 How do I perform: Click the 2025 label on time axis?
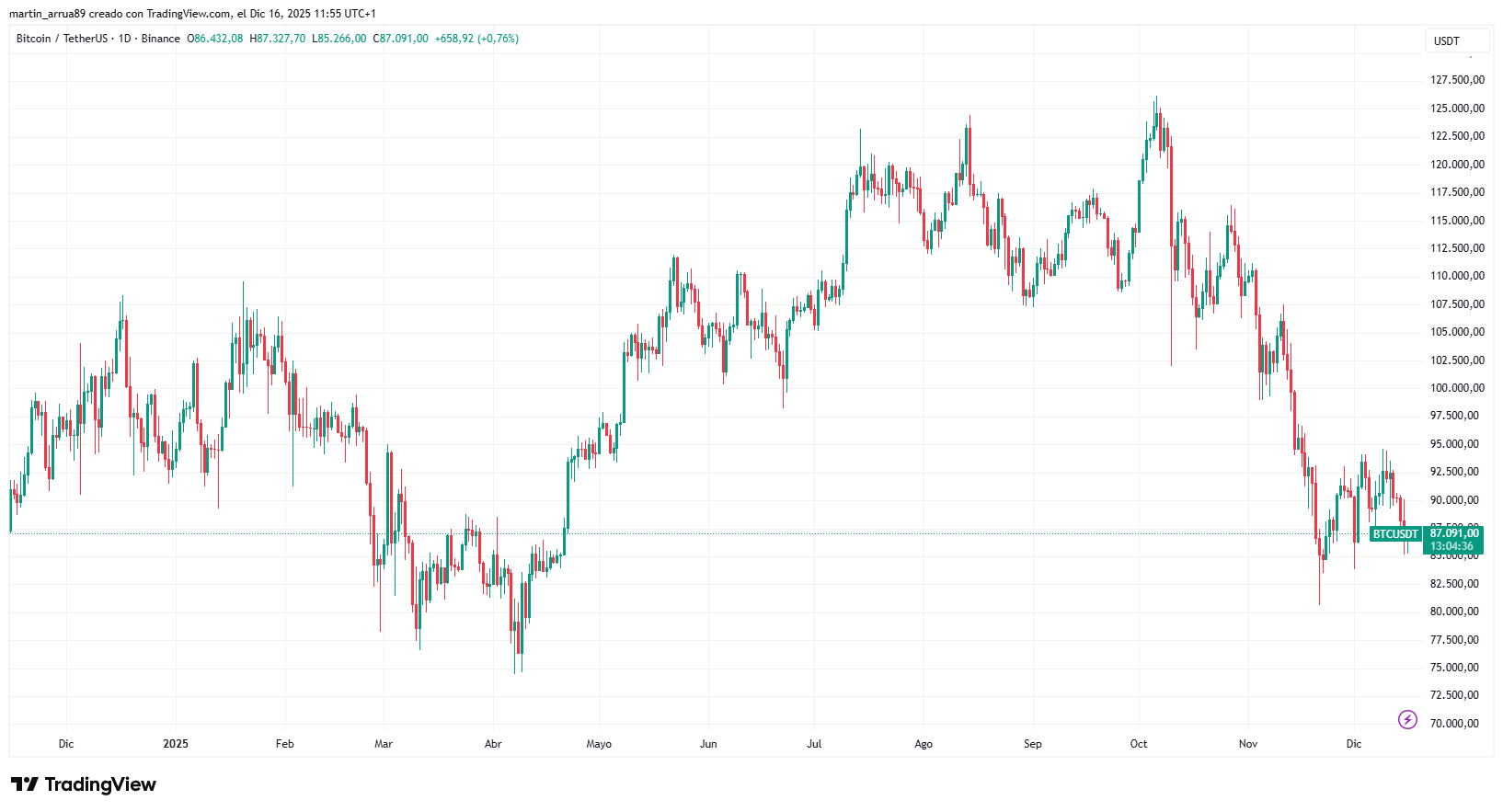tap(176, 744)
